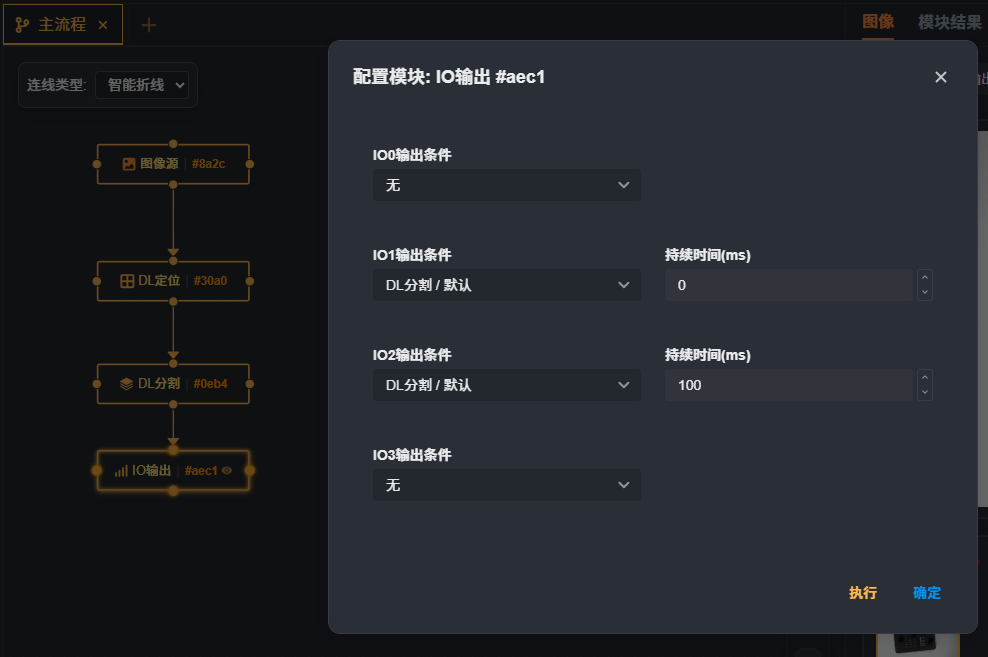This screenshot has height=657, width=988.
Task: Add a new flow tab with plus icon
Action: [x=149, y=25]
